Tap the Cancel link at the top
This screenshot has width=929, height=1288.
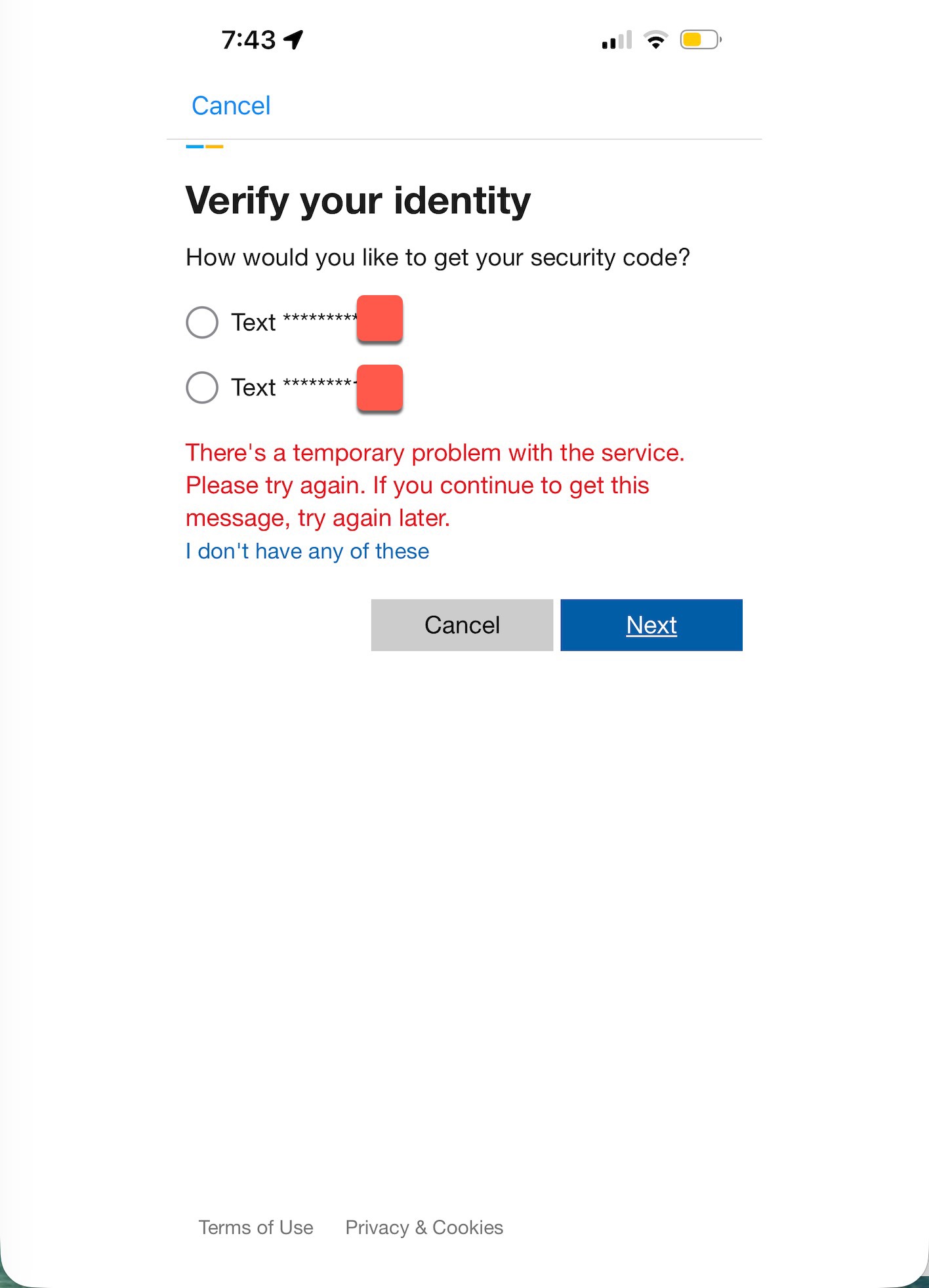tap(231, 106)
